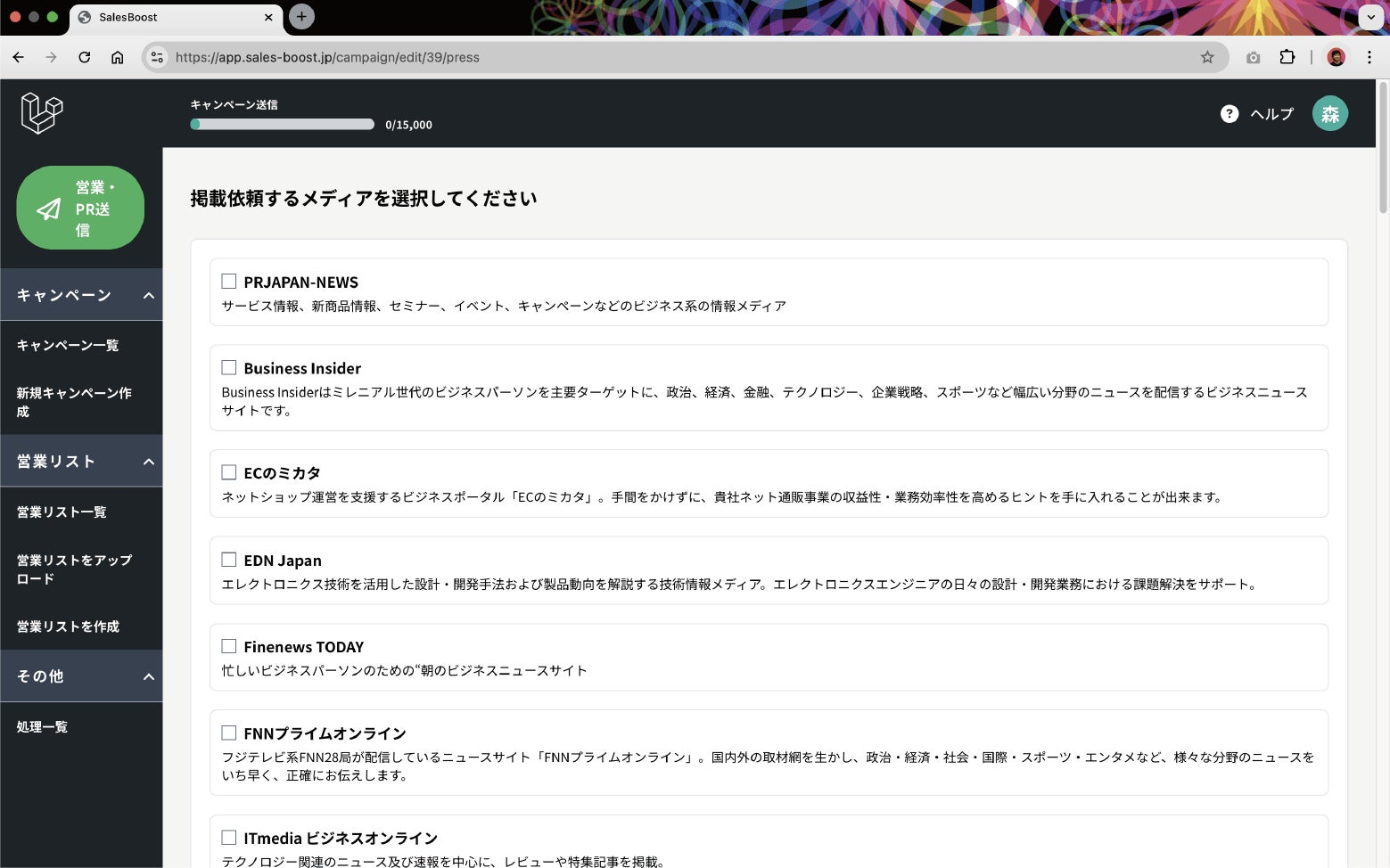Click the キャンペーン送信 progress bar
The image size is (1390, 868).
click(x=282, y=125)
